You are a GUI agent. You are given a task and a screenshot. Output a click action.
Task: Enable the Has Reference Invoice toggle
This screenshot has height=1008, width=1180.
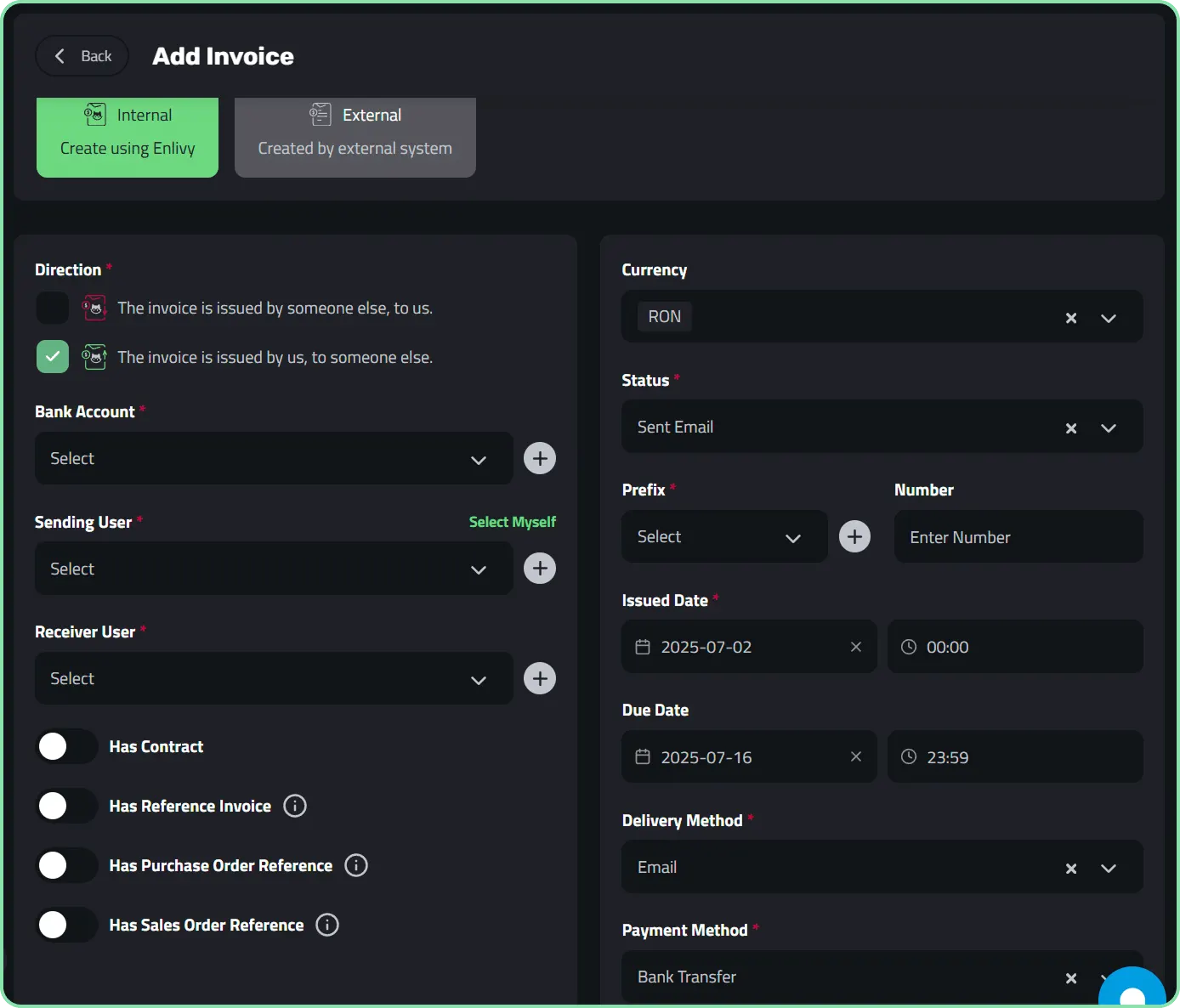pos(67,806)
